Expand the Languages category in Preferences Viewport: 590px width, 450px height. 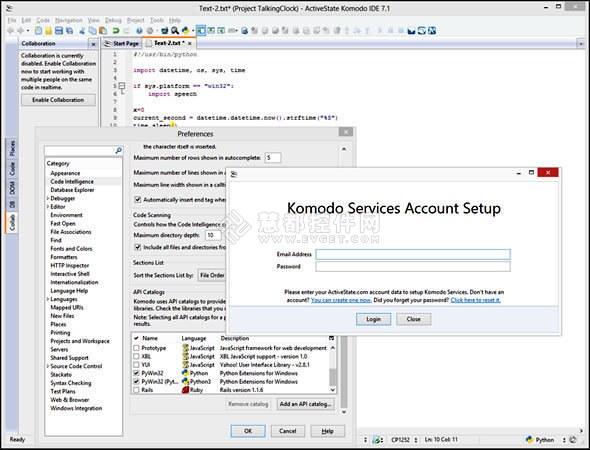point(48,299)
